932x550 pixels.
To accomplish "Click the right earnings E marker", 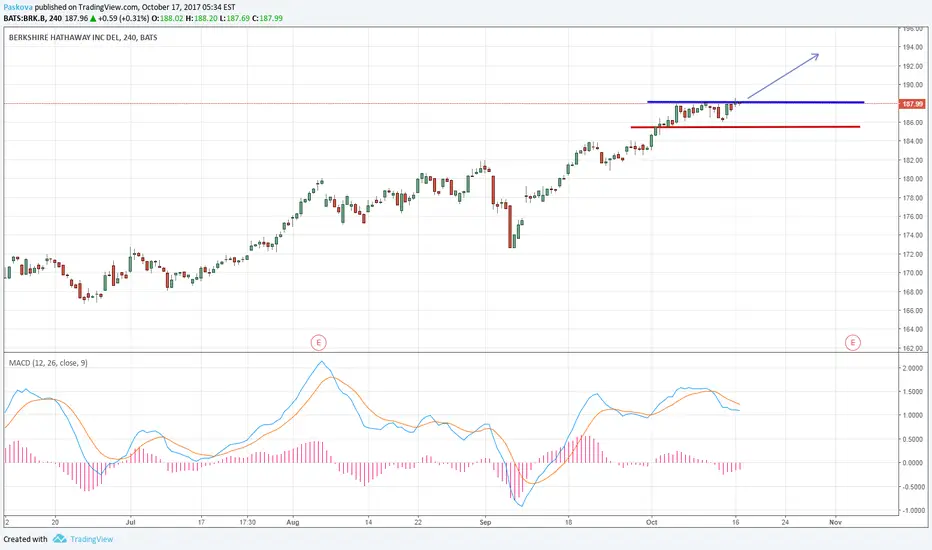I will tap(853, 342).
